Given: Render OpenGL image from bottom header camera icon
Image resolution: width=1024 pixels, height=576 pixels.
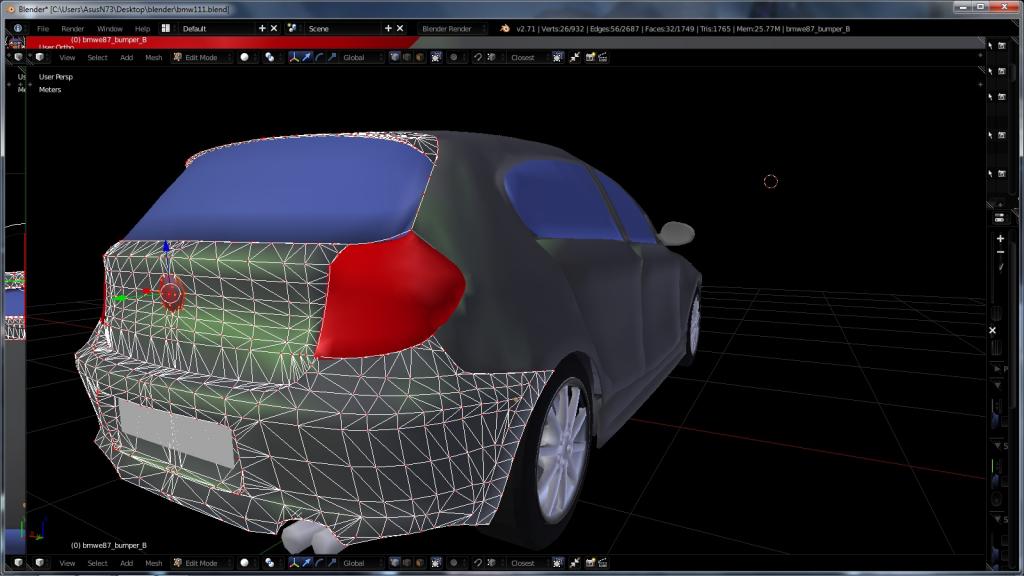Looking at the screenshot, I should tap(590, 563).
